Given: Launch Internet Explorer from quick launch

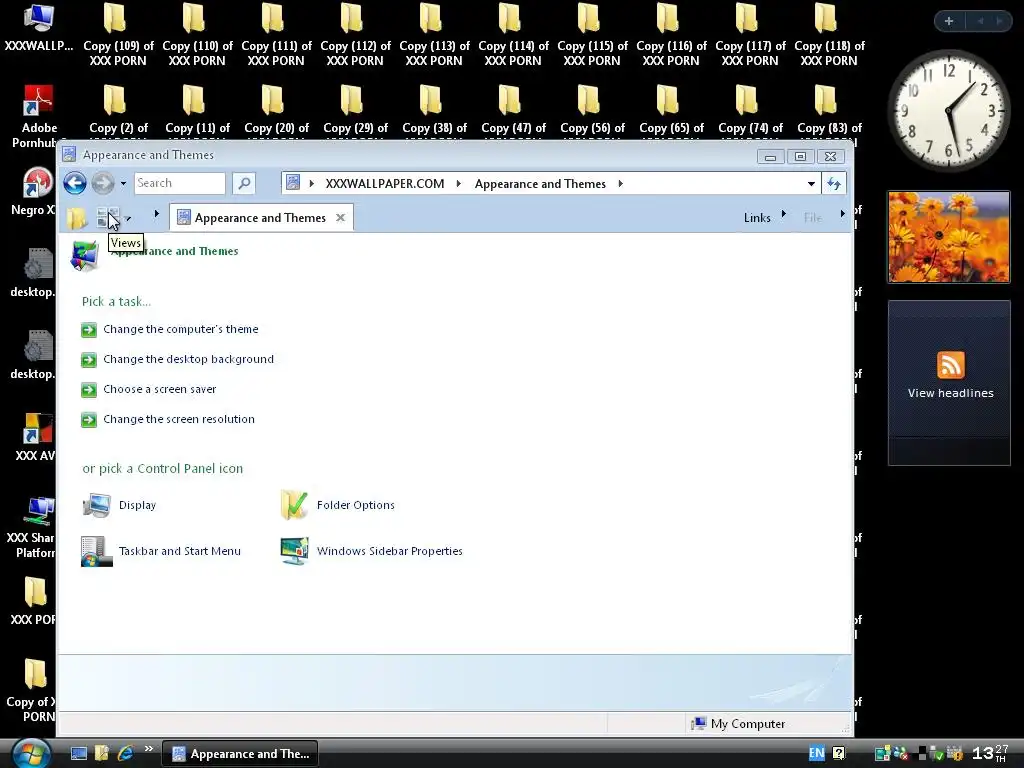Looking at the screenshot, I should coord(125,754).
